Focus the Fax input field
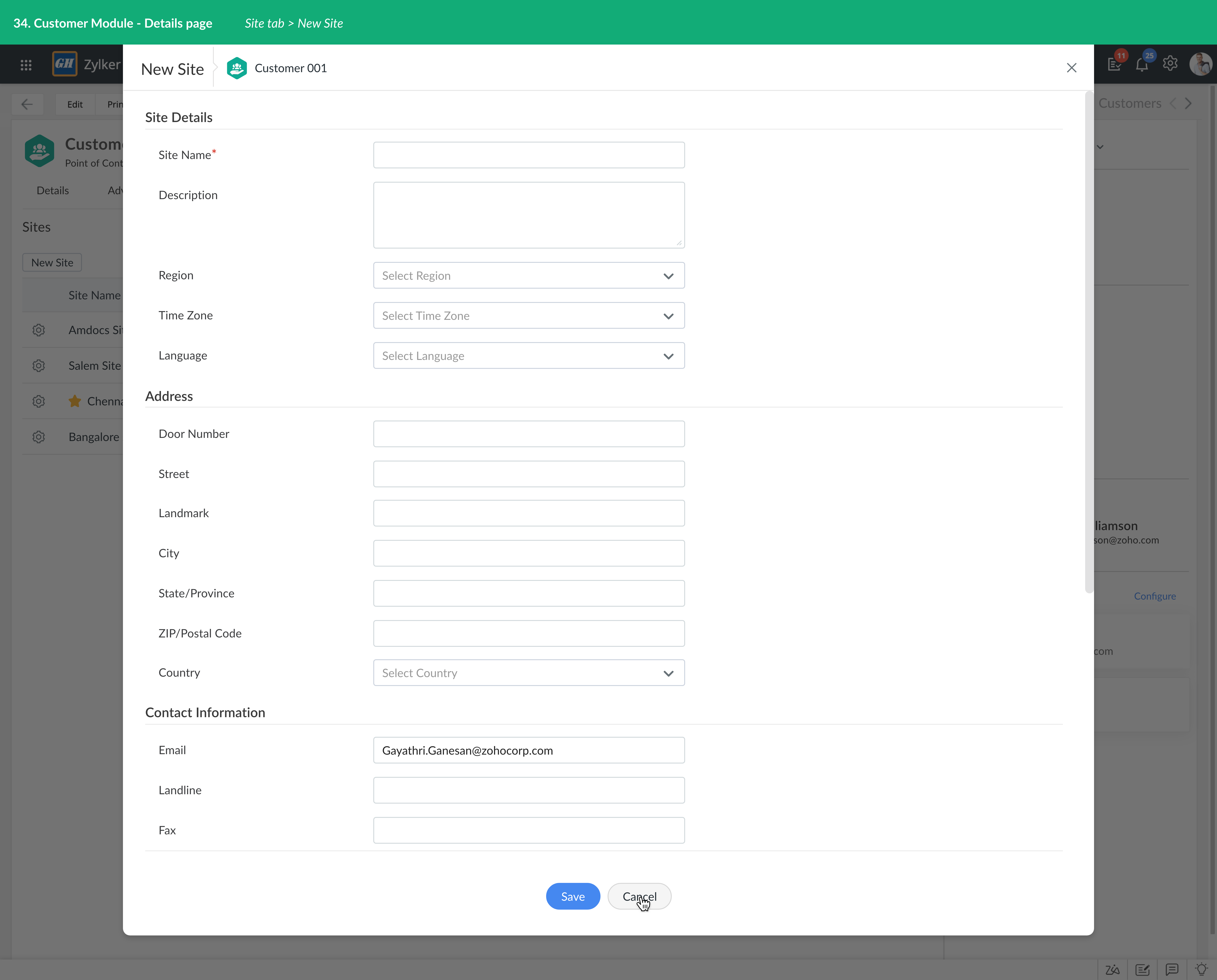This screenshot has width=1217, height=980. tap(529, 830)
